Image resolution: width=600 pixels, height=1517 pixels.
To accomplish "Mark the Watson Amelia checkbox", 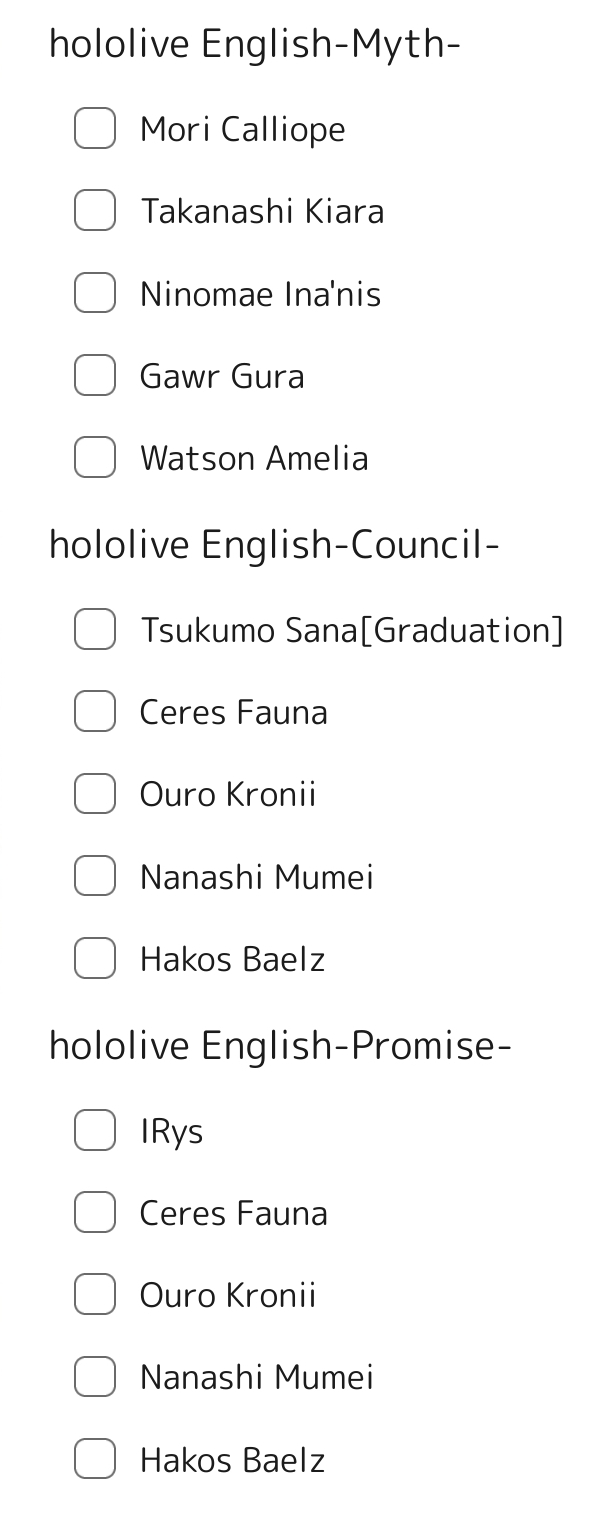I will click(x=95, y=457).
